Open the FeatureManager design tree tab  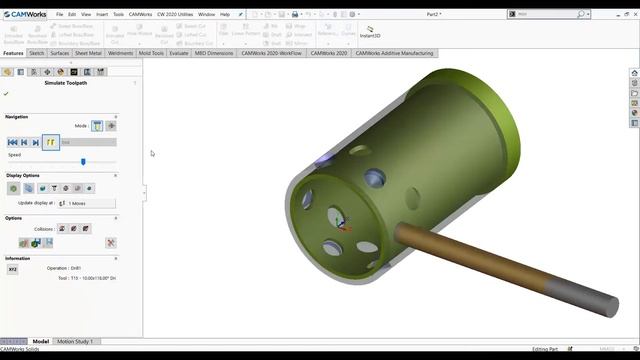(7, 72)
